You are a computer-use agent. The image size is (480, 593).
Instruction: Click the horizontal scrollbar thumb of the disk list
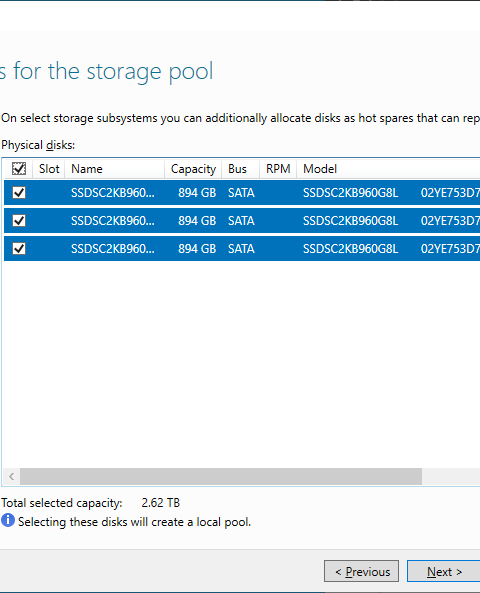point(221,476)
